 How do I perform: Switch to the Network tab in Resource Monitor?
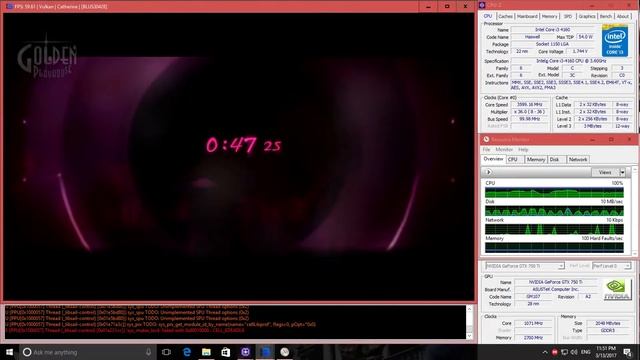click(x=578, y=160)
